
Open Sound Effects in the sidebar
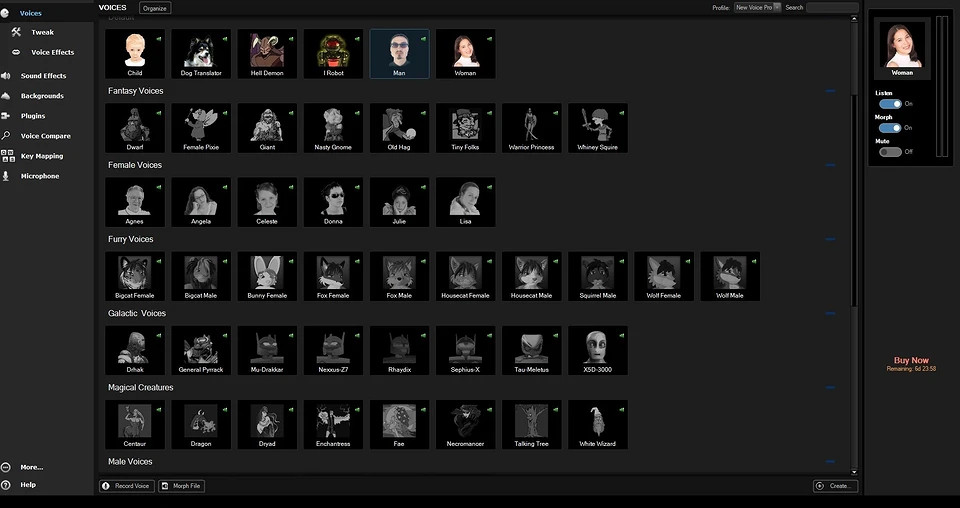(x=43, y=76)
